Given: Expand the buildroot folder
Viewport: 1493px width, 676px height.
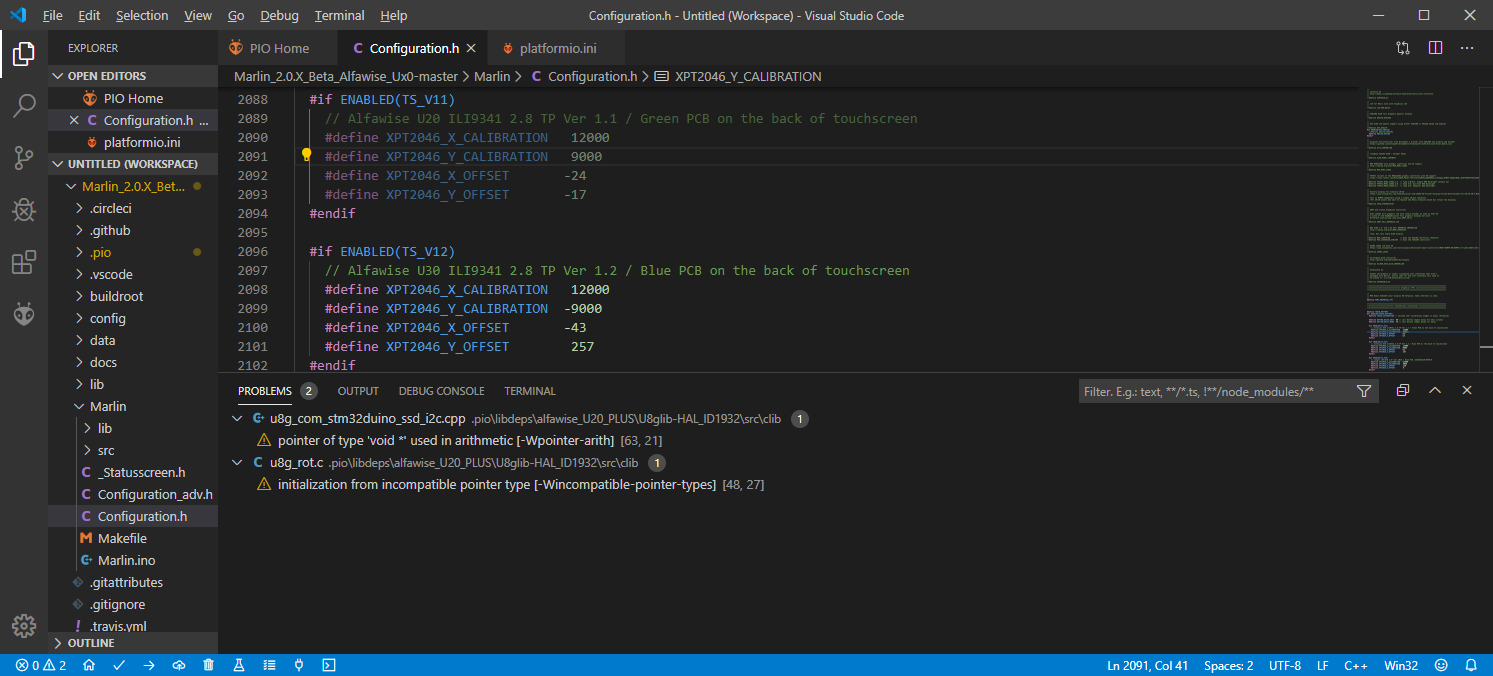Looking at the screenshot, I should [116, 296].
